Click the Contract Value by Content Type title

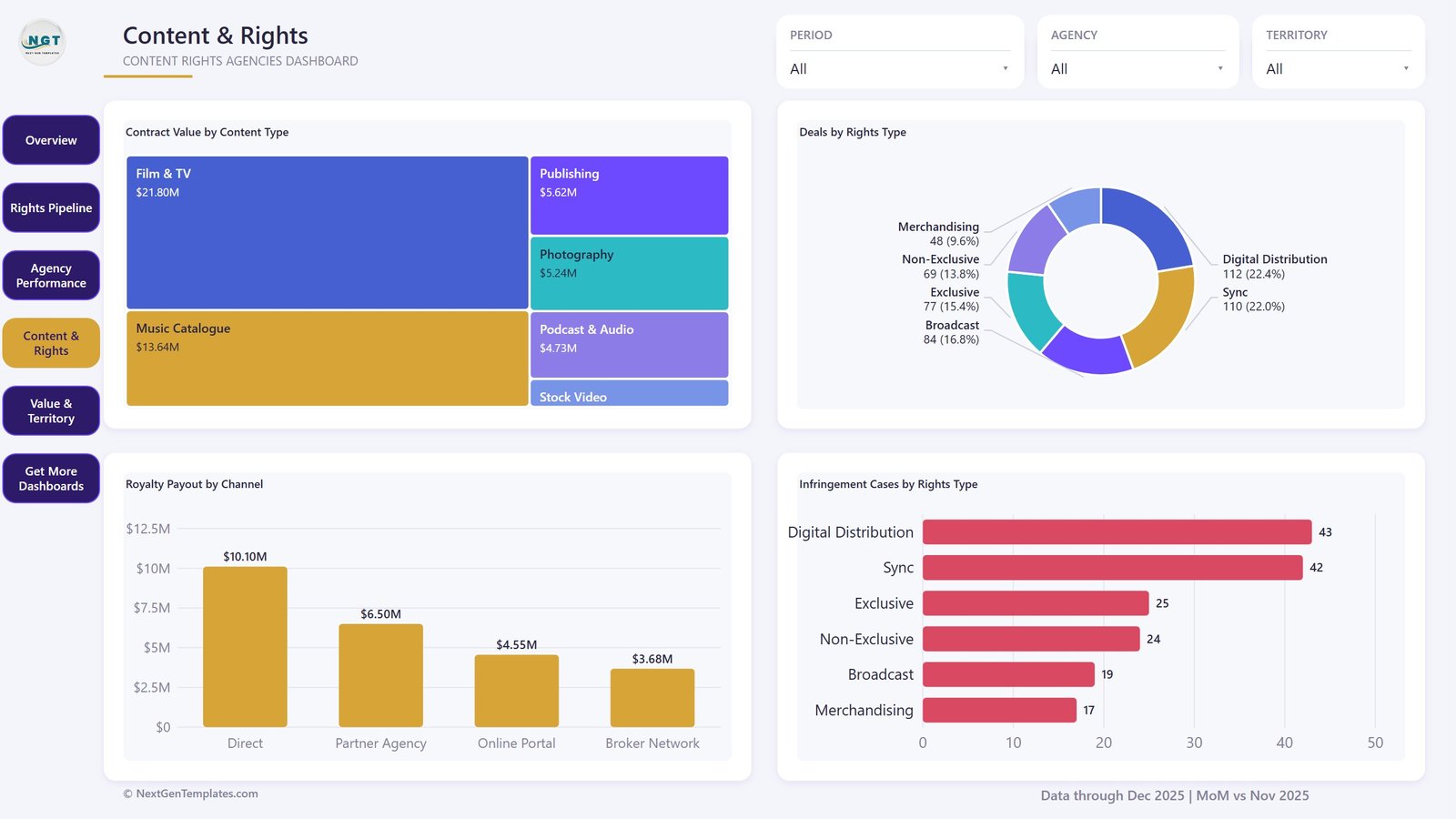coord(207,132)
